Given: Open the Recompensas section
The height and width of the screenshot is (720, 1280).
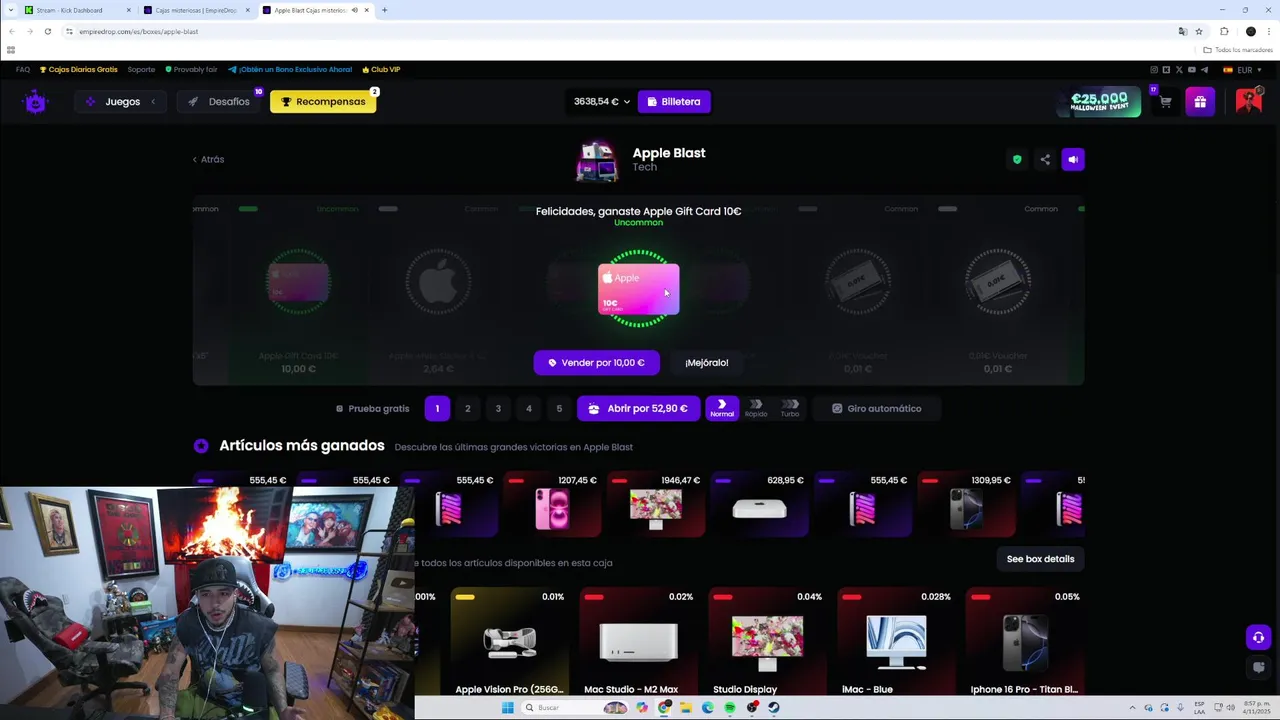Looking at the screenshot, I should click(323, 101).
